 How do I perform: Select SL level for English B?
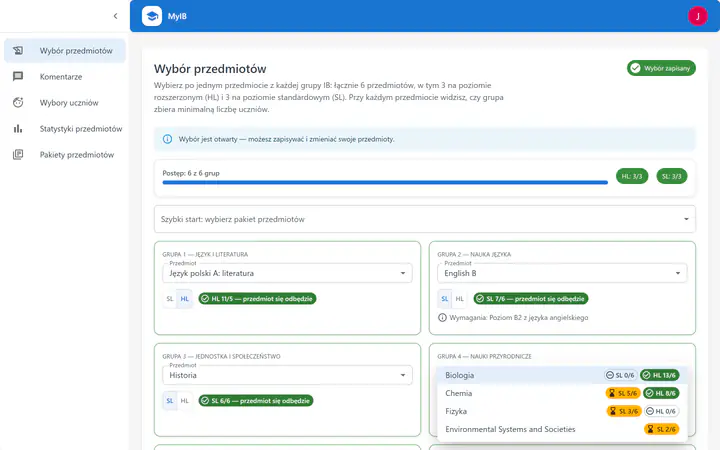(444, 298)
